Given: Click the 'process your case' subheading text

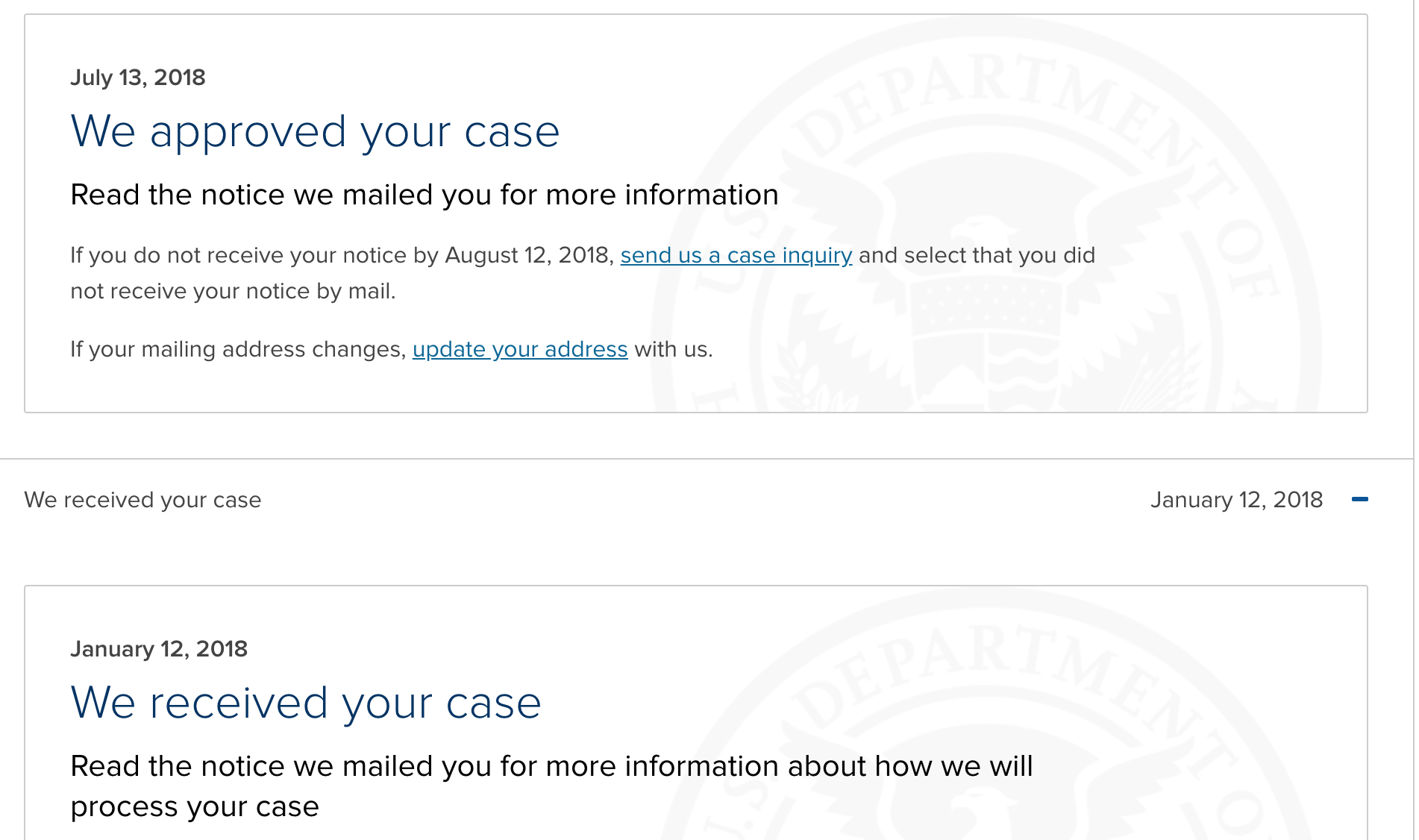Looking at the screenshot, I should click(195, 807).
